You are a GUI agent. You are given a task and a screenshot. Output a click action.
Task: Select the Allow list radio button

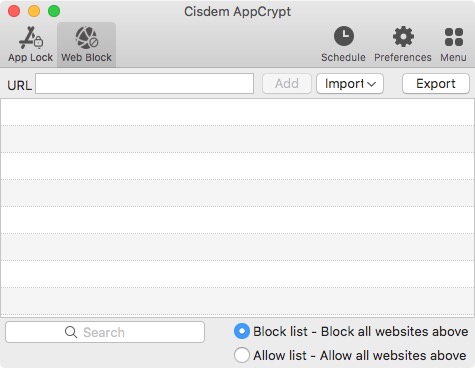[x=242, y=355]
